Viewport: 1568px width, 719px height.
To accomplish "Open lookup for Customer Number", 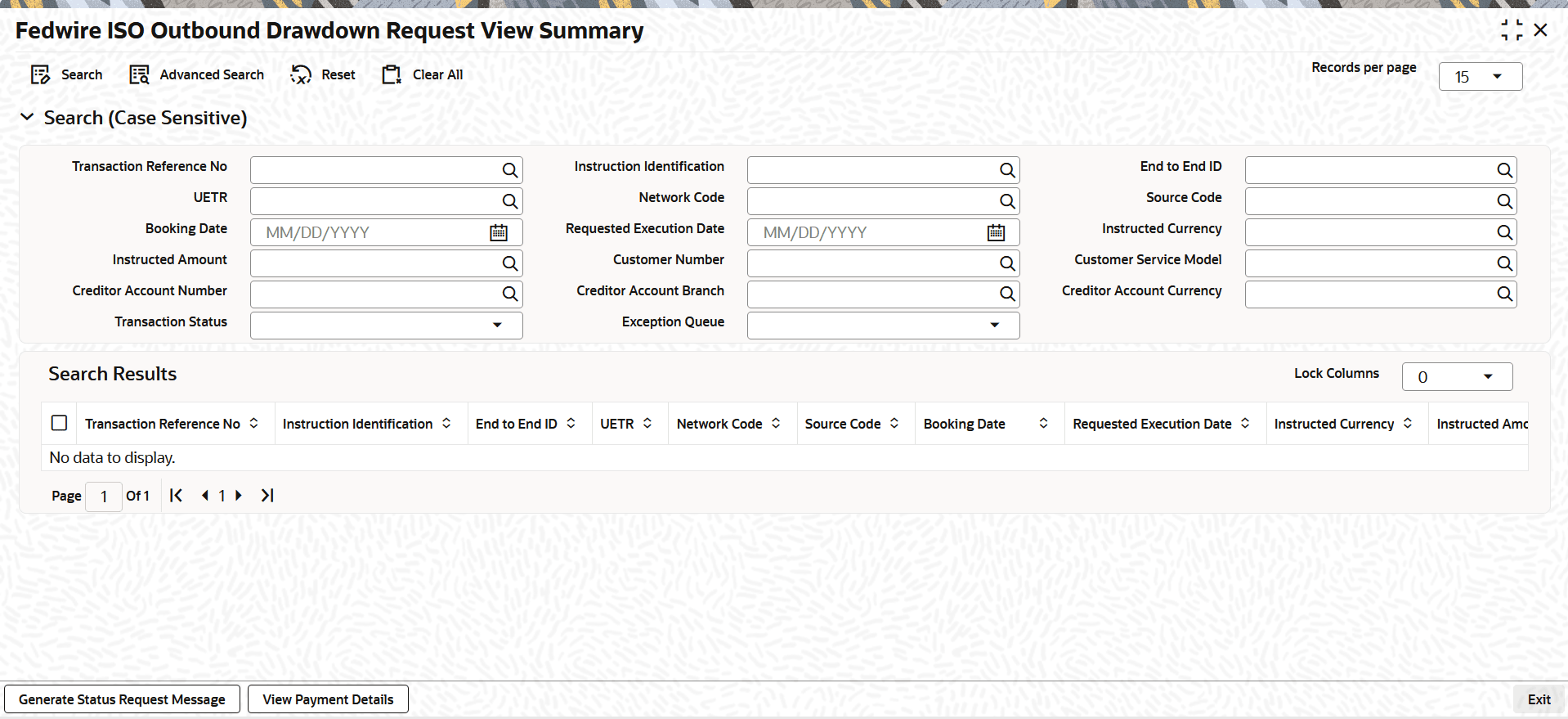I will (1007, 263).
